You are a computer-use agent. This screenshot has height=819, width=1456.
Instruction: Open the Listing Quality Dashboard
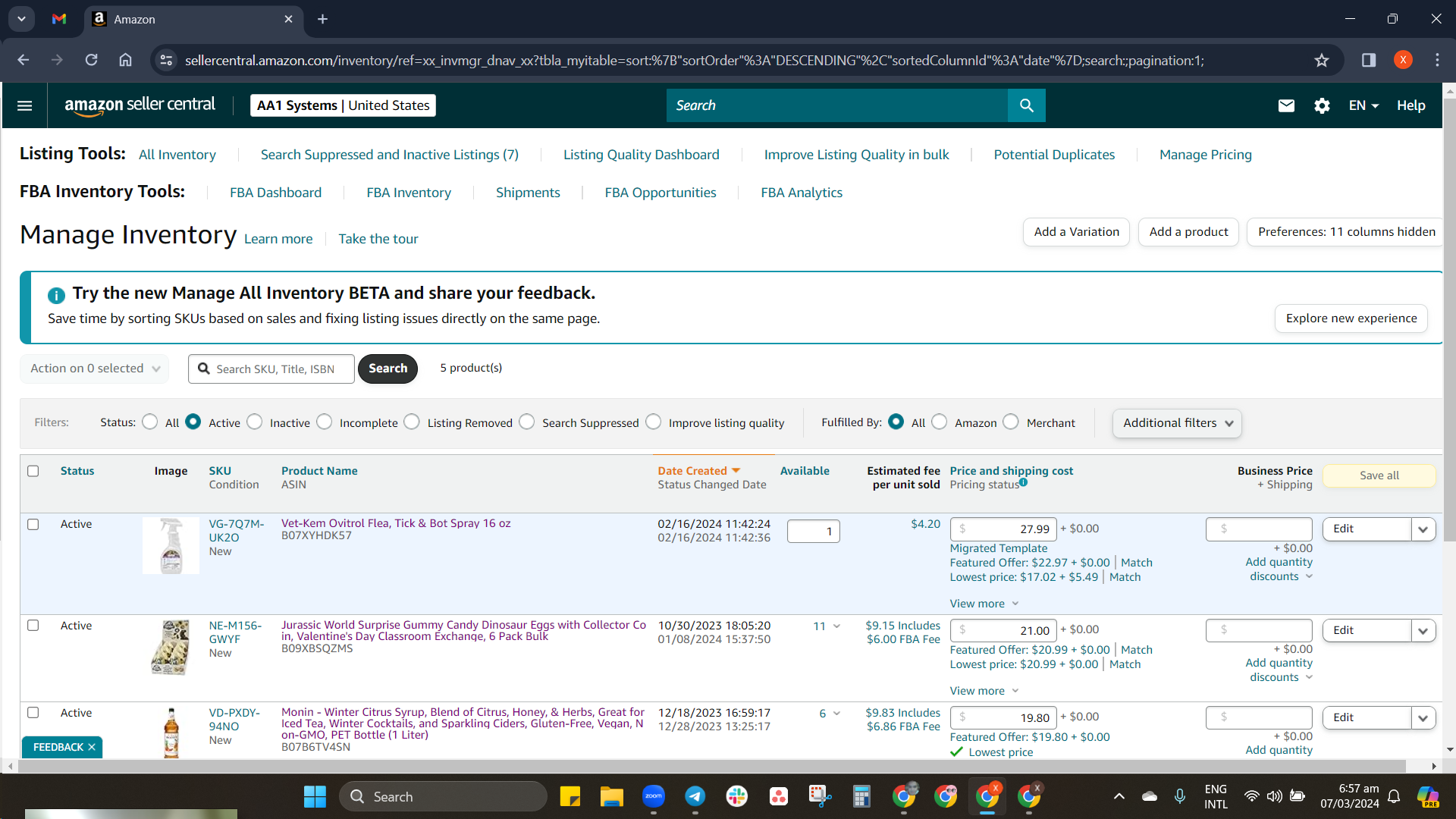pos(642,155)
